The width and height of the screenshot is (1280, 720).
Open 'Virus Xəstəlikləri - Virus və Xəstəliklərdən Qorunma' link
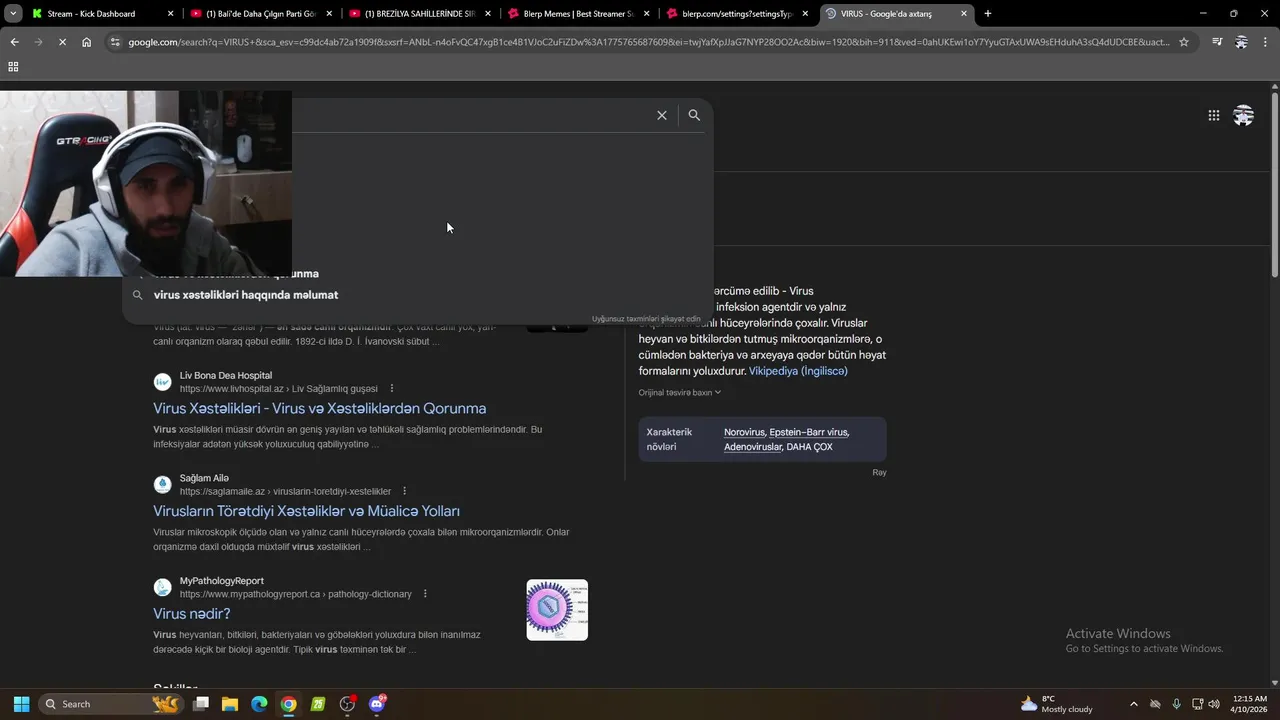pos(319,408)
